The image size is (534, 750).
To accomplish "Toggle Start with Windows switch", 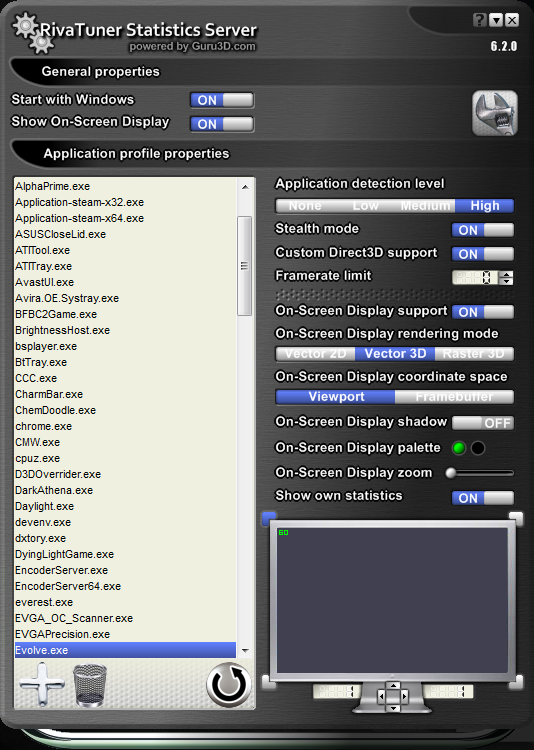I will 222,100.
